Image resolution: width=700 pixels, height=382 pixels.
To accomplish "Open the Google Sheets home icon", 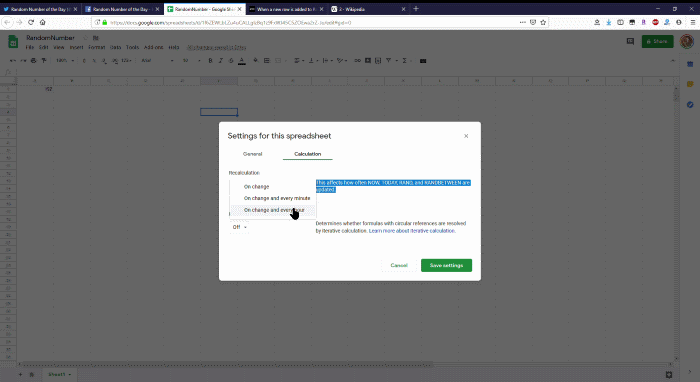I will point(13,42).
